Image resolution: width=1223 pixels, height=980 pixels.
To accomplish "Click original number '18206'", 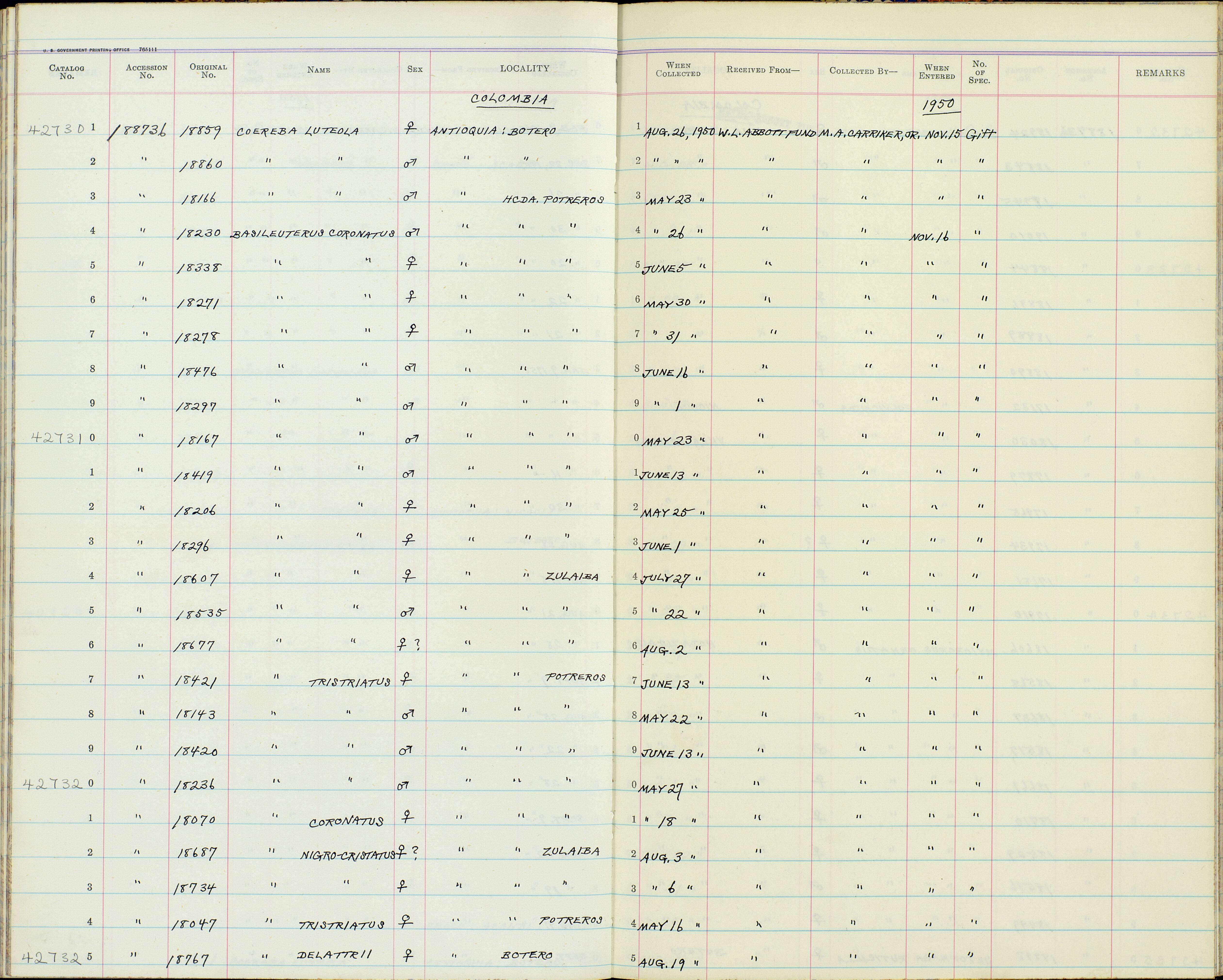I will (194, 510).
